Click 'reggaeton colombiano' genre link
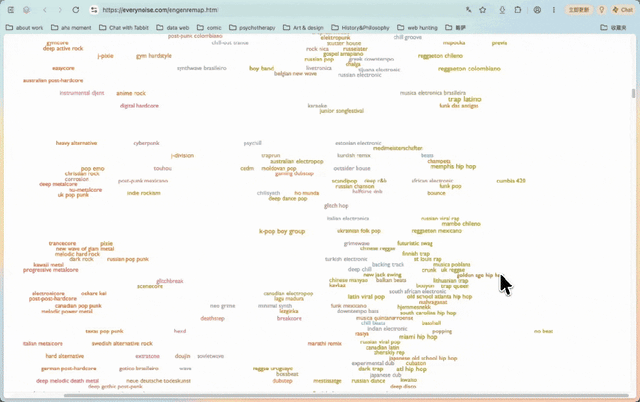This screenshot has width=640, height=402. 469,69
